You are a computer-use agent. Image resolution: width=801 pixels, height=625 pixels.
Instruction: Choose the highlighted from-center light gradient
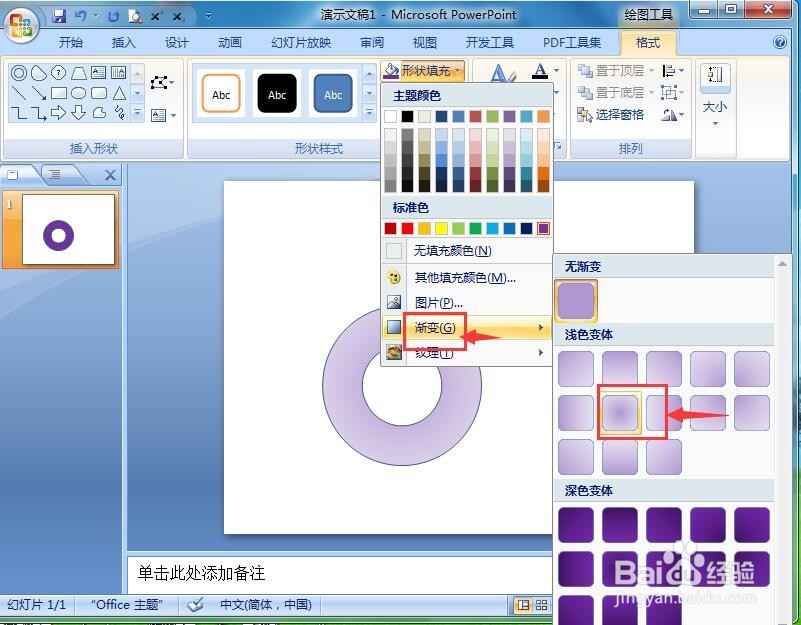(620, 413)
